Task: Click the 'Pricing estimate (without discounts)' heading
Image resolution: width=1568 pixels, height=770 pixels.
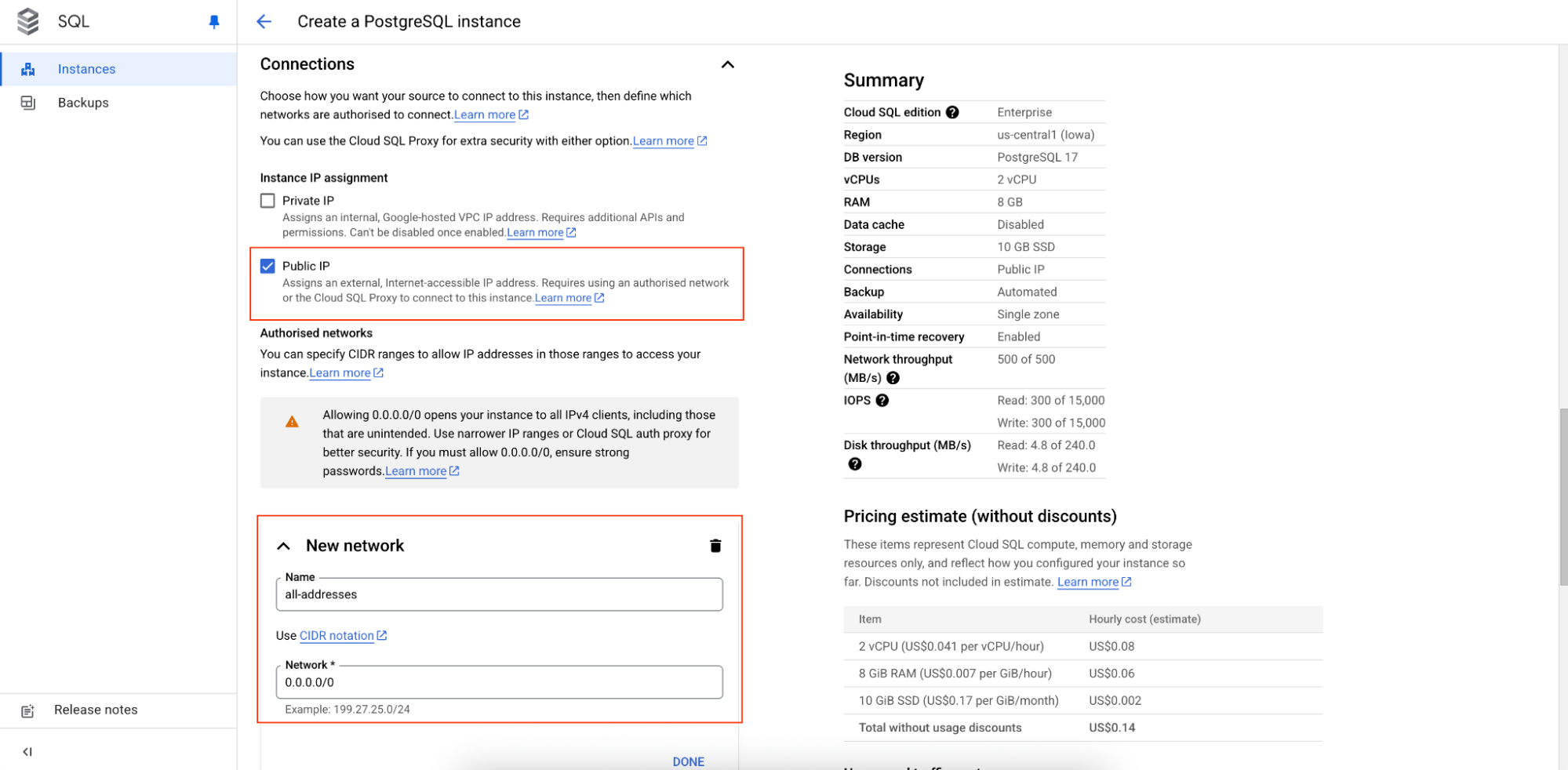Action: click(x=980, y=517)
